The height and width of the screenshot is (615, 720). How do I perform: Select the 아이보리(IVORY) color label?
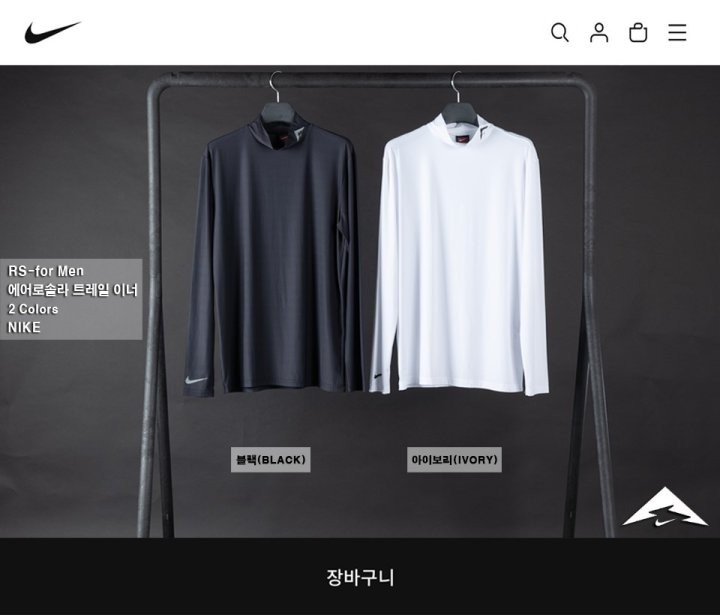(454, 459)
